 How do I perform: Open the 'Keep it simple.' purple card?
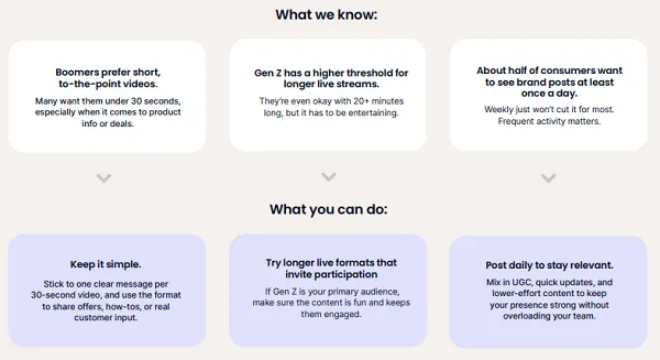(107, 291)
